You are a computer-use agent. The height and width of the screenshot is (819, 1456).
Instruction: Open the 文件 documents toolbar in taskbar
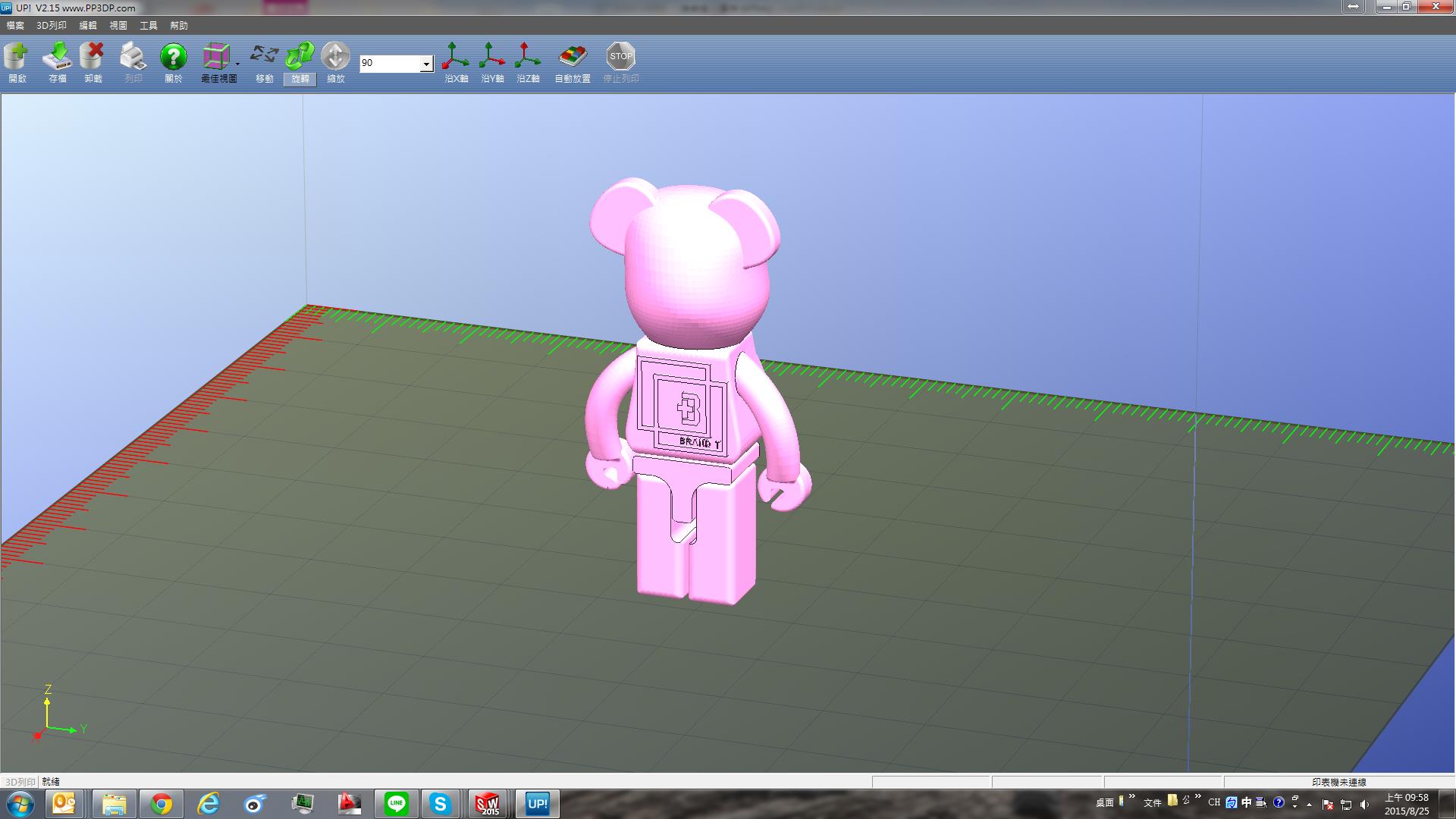point(1153,802)
